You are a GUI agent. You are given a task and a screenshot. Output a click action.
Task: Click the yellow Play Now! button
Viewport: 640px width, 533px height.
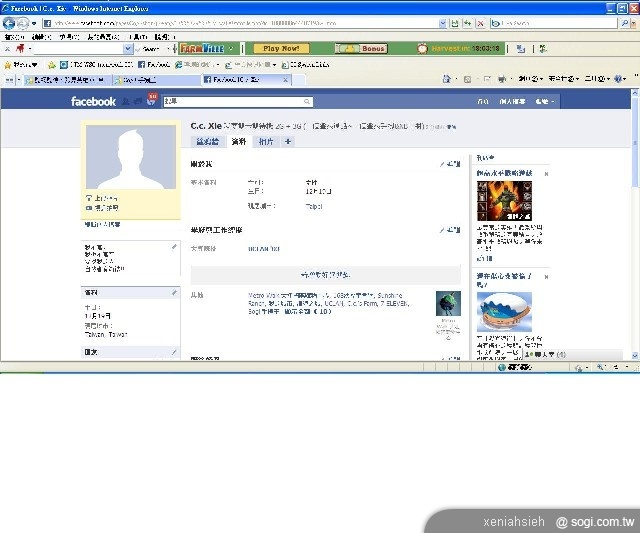281,49
